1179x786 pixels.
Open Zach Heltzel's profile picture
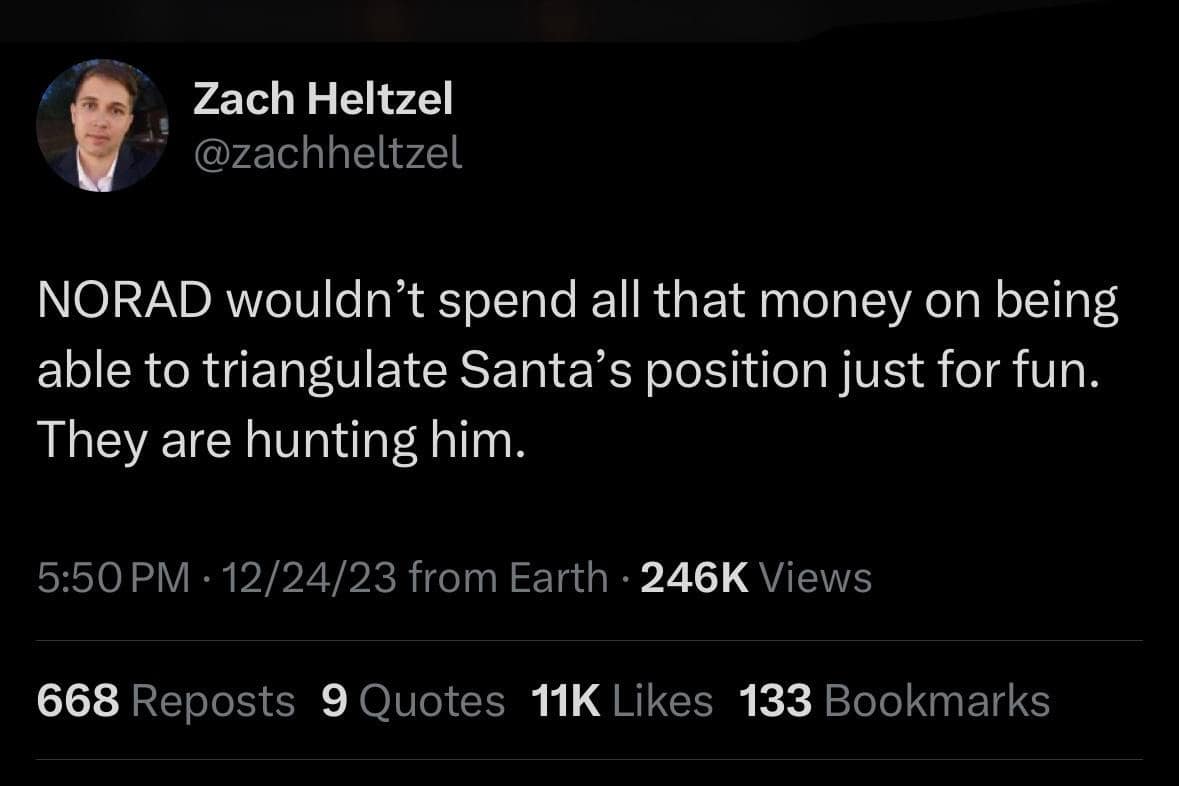point(102,125)
